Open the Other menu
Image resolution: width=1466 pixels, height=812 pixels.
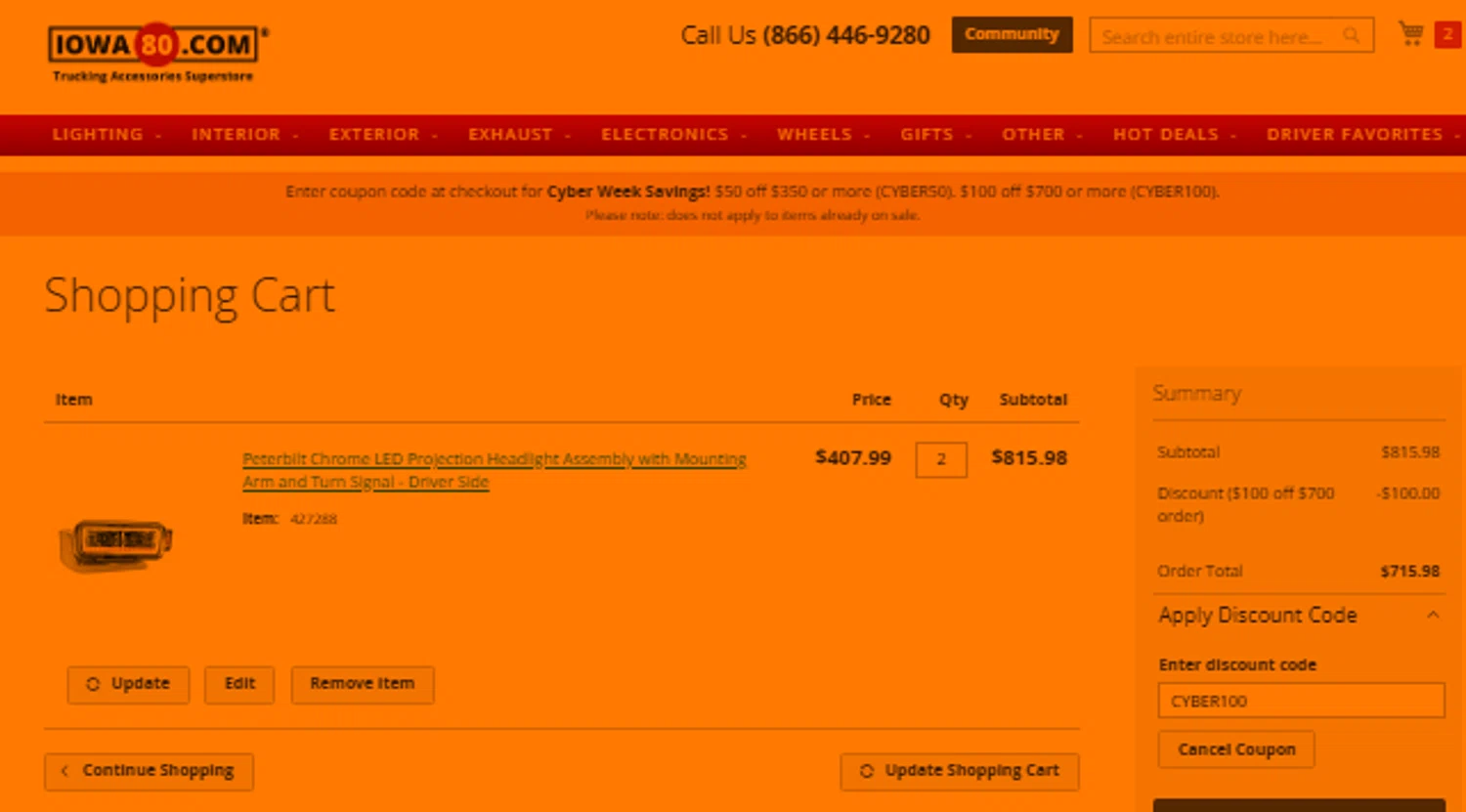pyautogui.click(x=1043, y=135)
